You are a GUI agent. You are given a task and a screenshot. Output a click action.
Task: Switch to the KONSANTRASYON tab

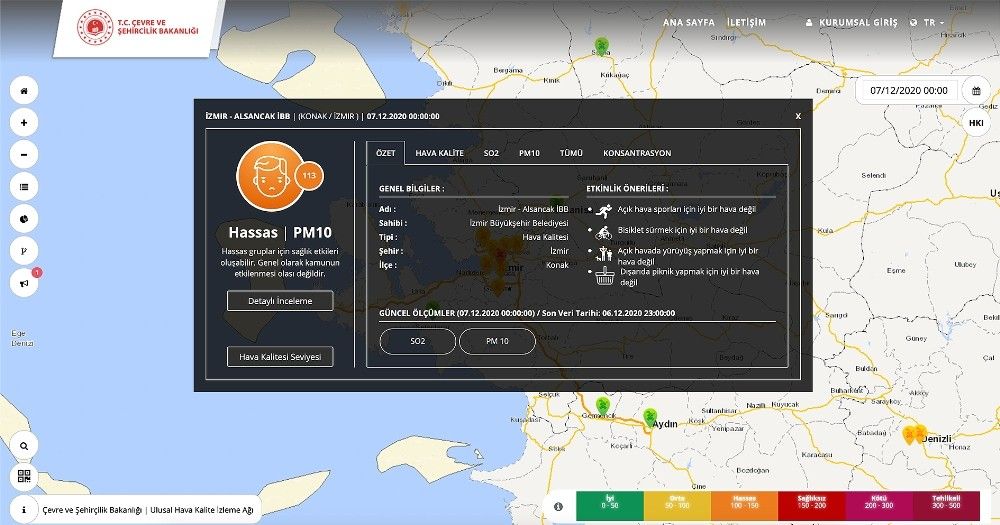[x=637, y=153]
